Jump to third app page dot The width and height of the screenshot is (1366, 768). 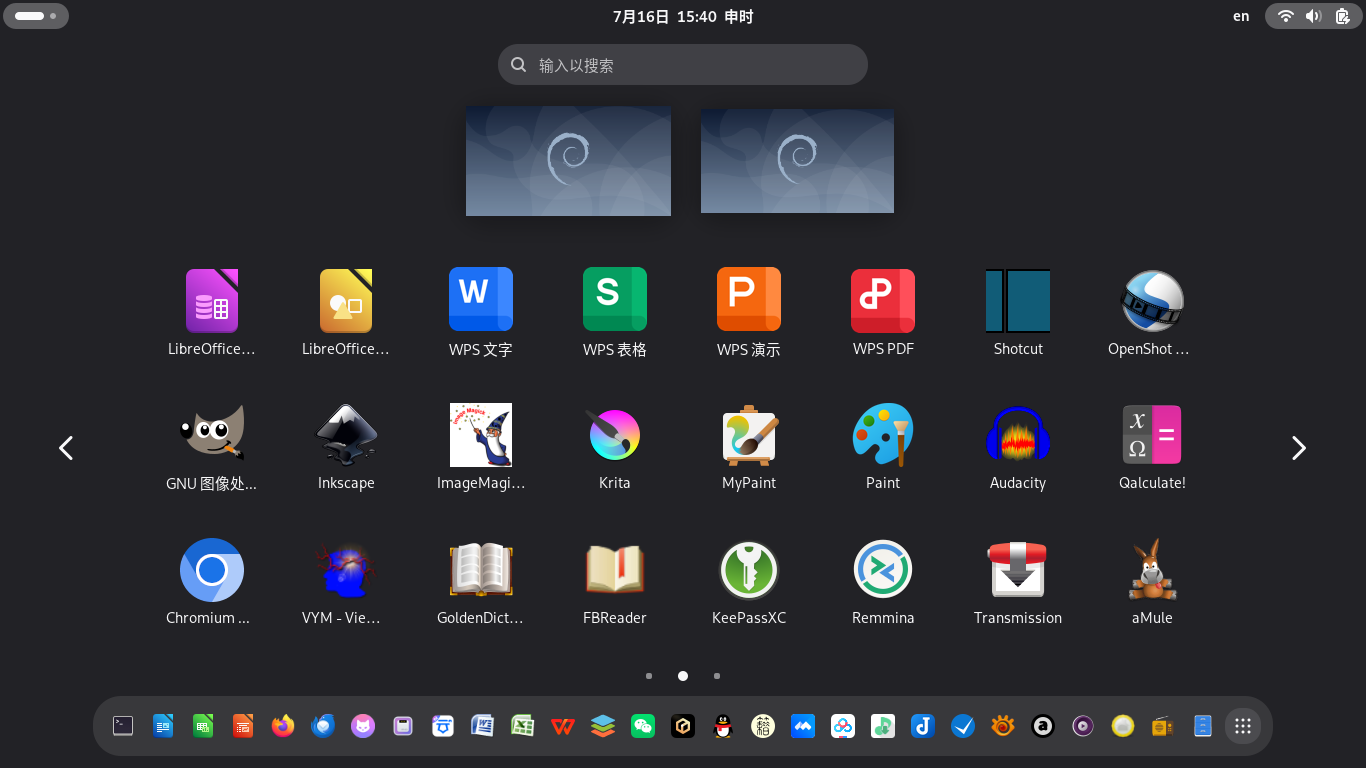tap(717, 676)
